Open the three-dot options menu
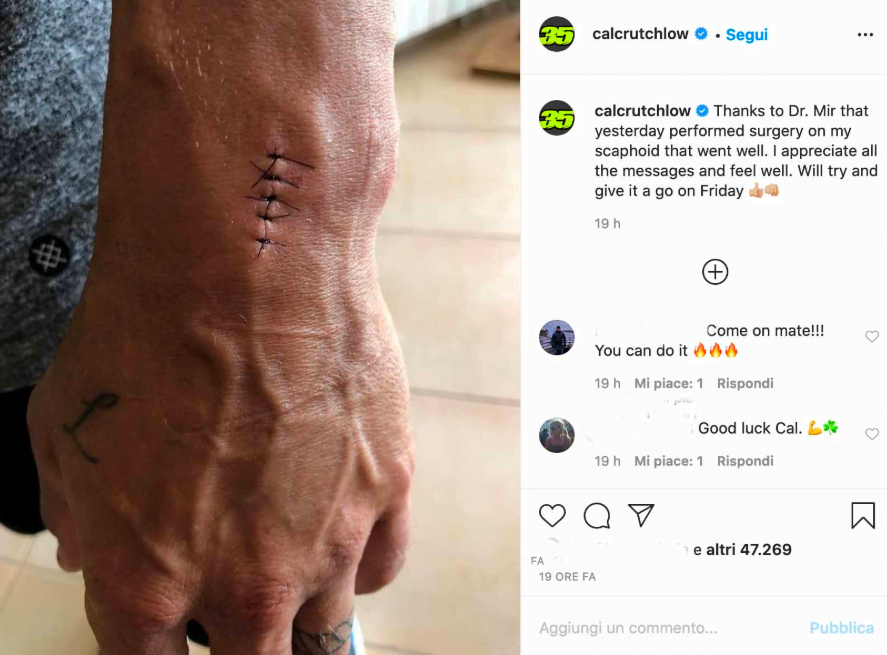 (865, 35)
